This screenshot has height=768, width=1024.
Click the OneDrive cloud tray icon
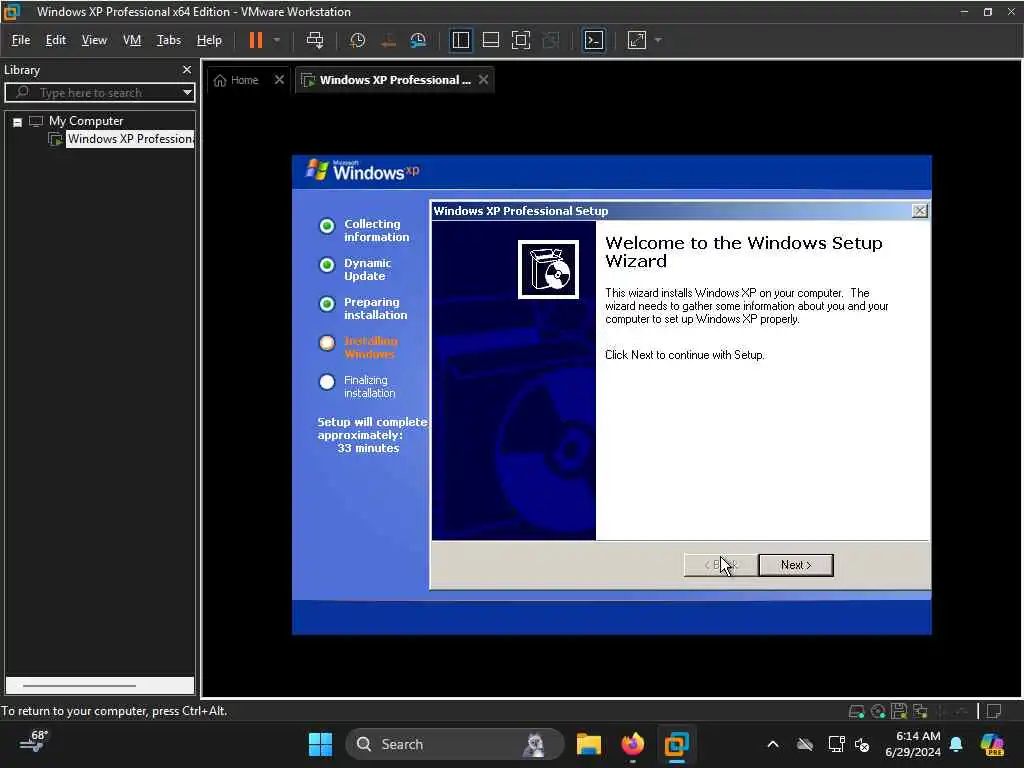coord(805,744)
